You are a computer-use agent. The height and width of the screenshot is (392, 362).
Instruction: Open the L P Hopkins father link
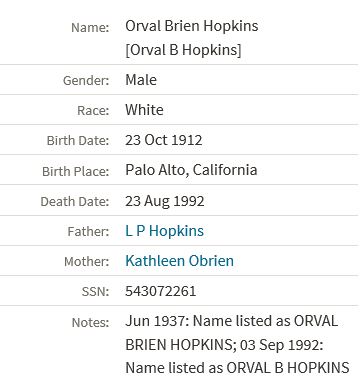[x=164, y=231]
